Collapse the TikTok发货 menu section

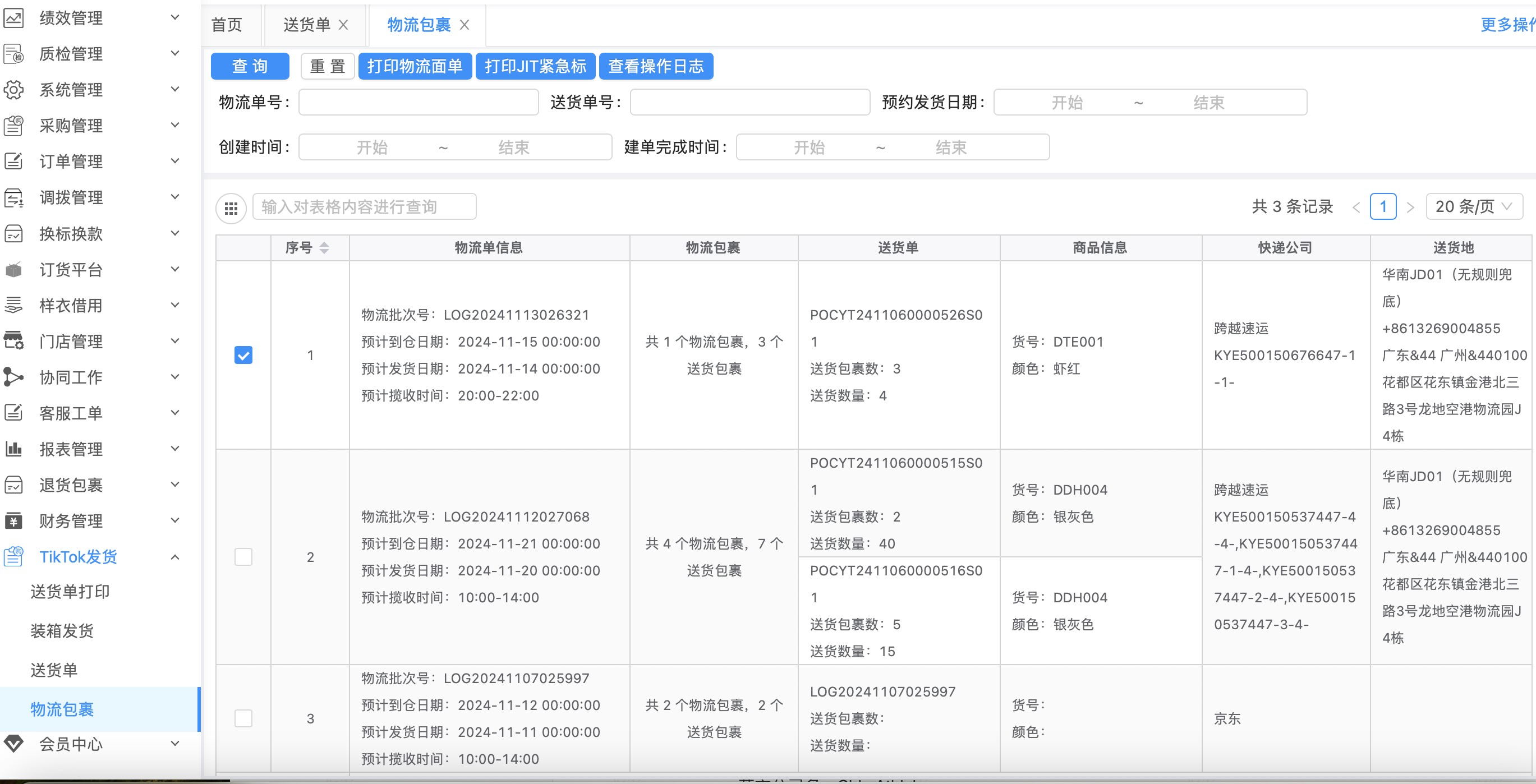tap(174, 557)
